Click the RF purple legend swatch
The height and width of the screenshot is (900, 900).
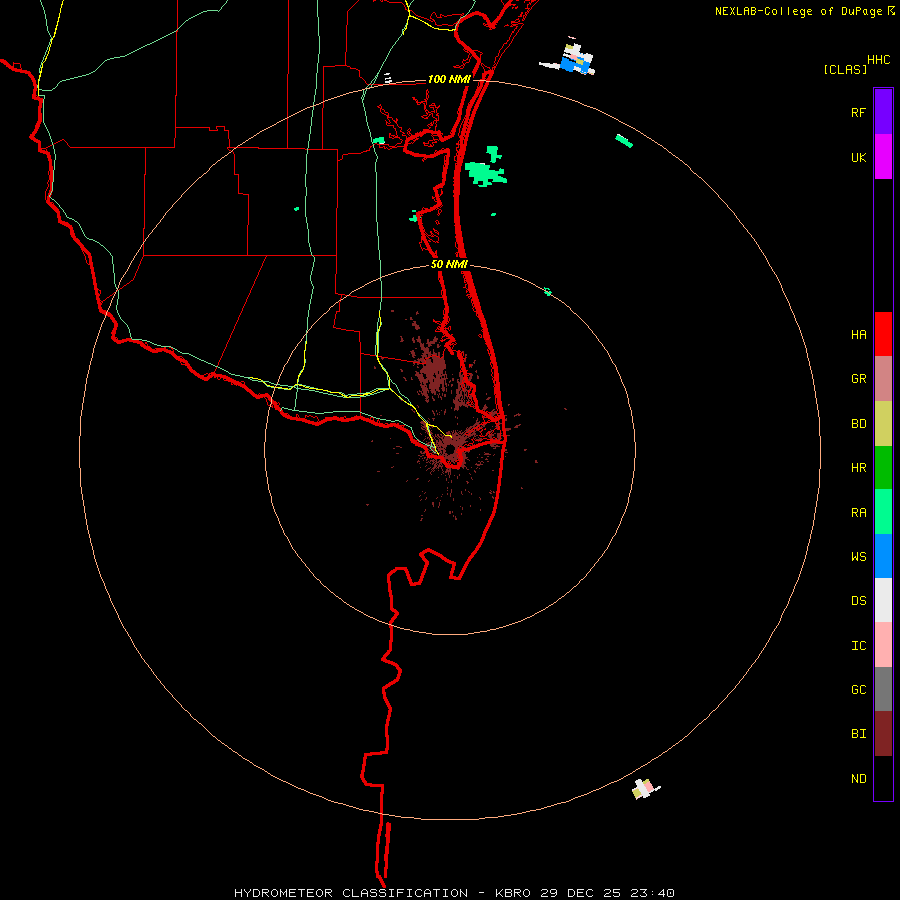tap(883, 112)
